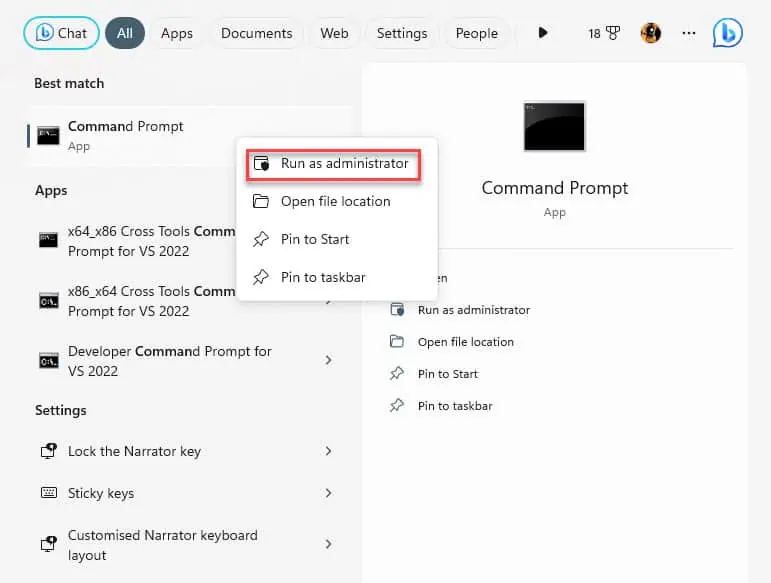Click the Sticky keys keyboard icon
The width and height of the screenshot is (771, 583).
pos(49,493)
